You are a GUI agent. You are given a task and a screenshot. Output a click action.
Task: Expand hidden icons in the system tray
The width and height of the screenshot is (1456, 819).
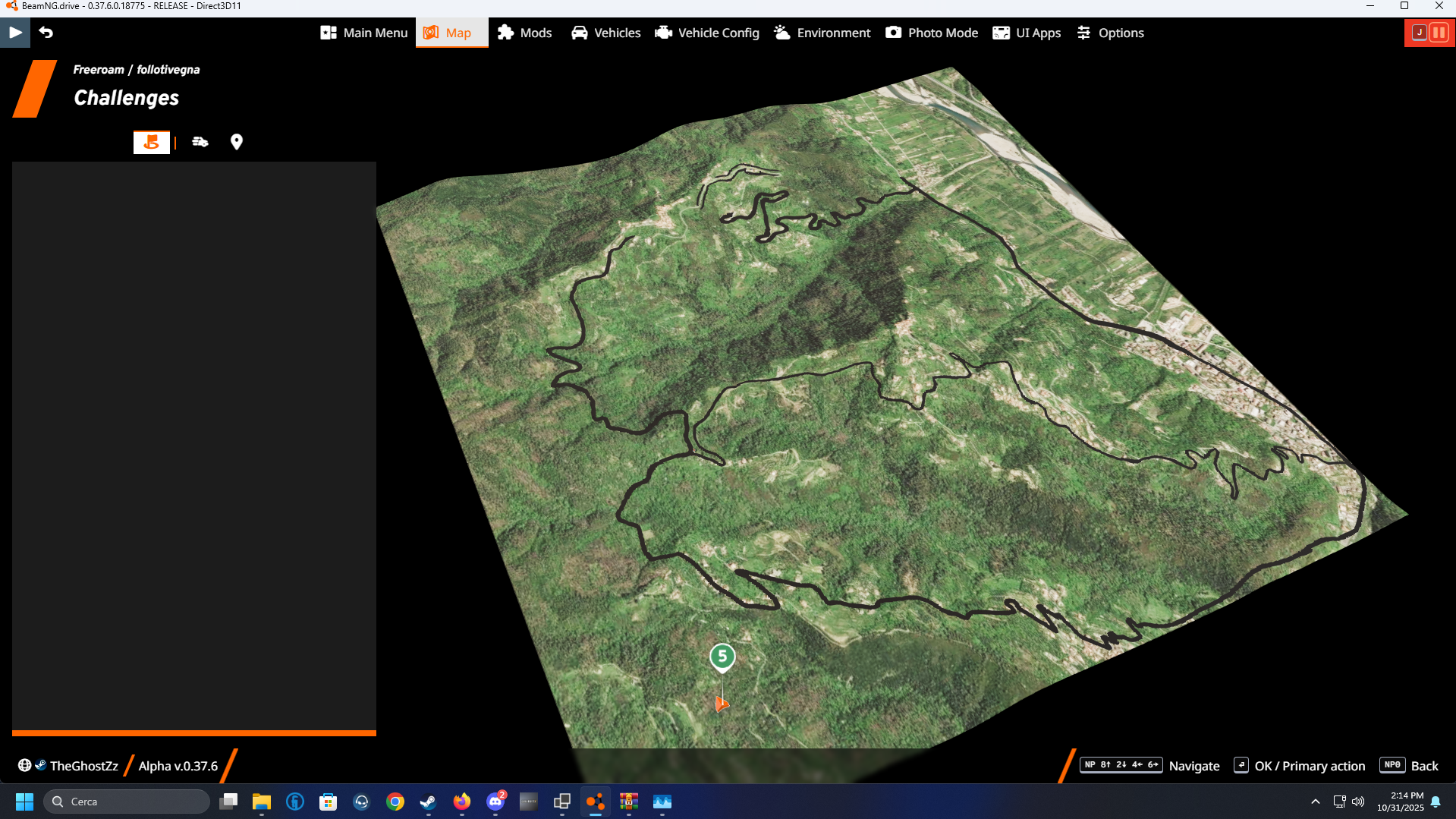tap(1315, 801)
